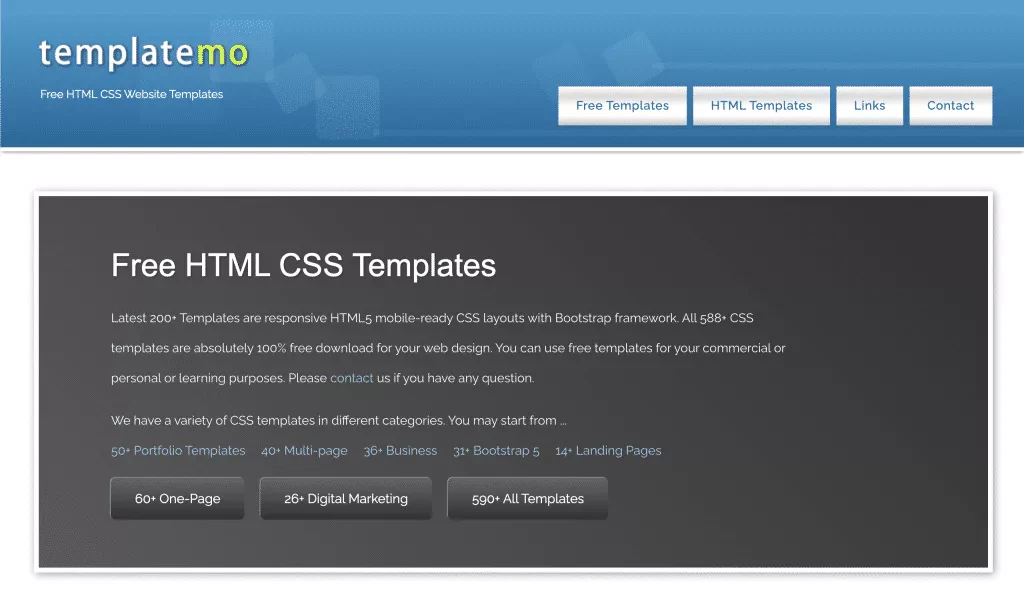Click the 26+ Digital Marketing button
The width and height of the screenshot is (1024, 606).
point(345,497)
